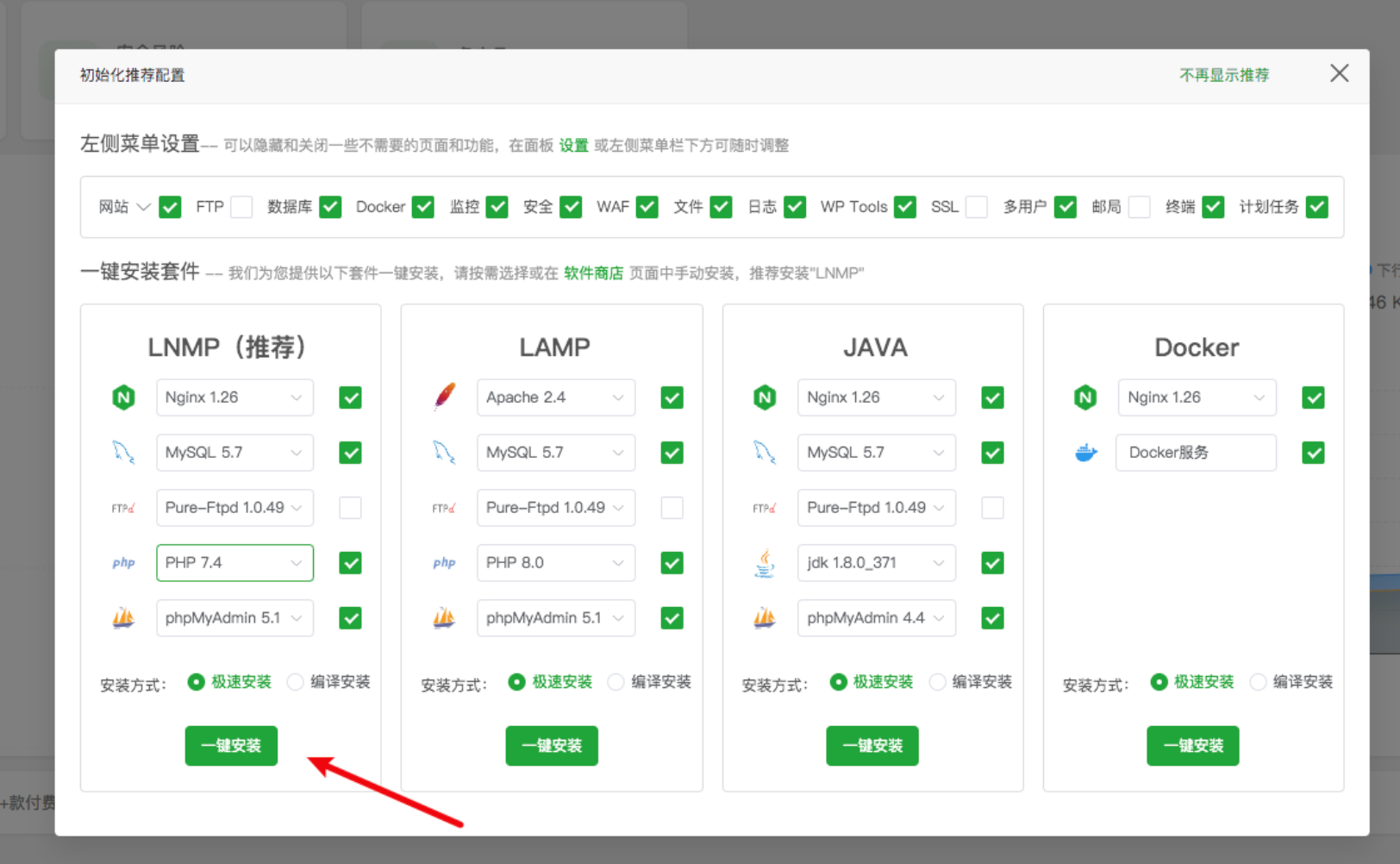The height and width of the screenshot is (864, 1400).
Task: Expand the 网站 menu chevron
Action: (x=144, y=207)
